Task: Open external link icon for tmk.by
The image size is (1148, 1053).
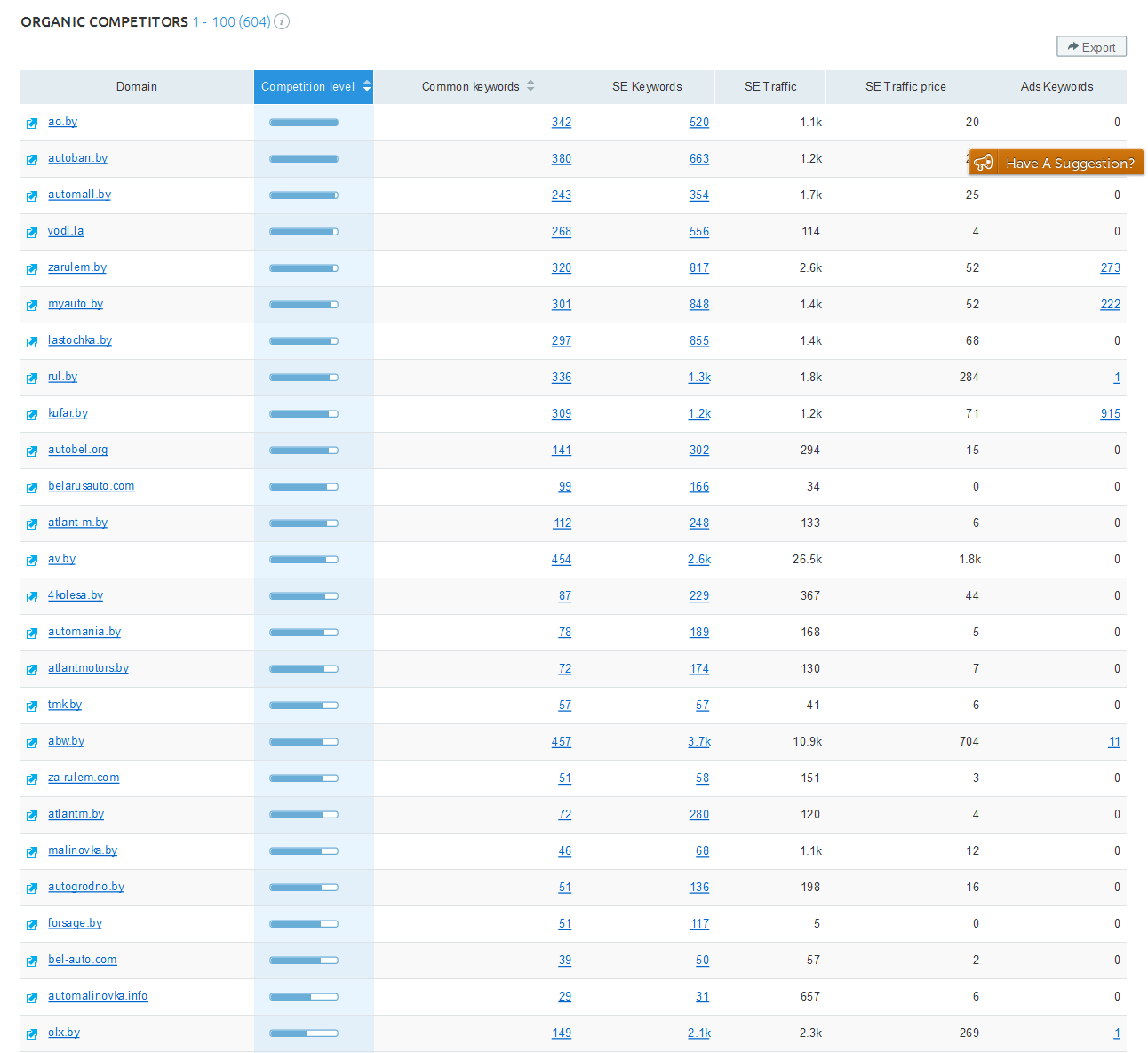Action: 32,706
